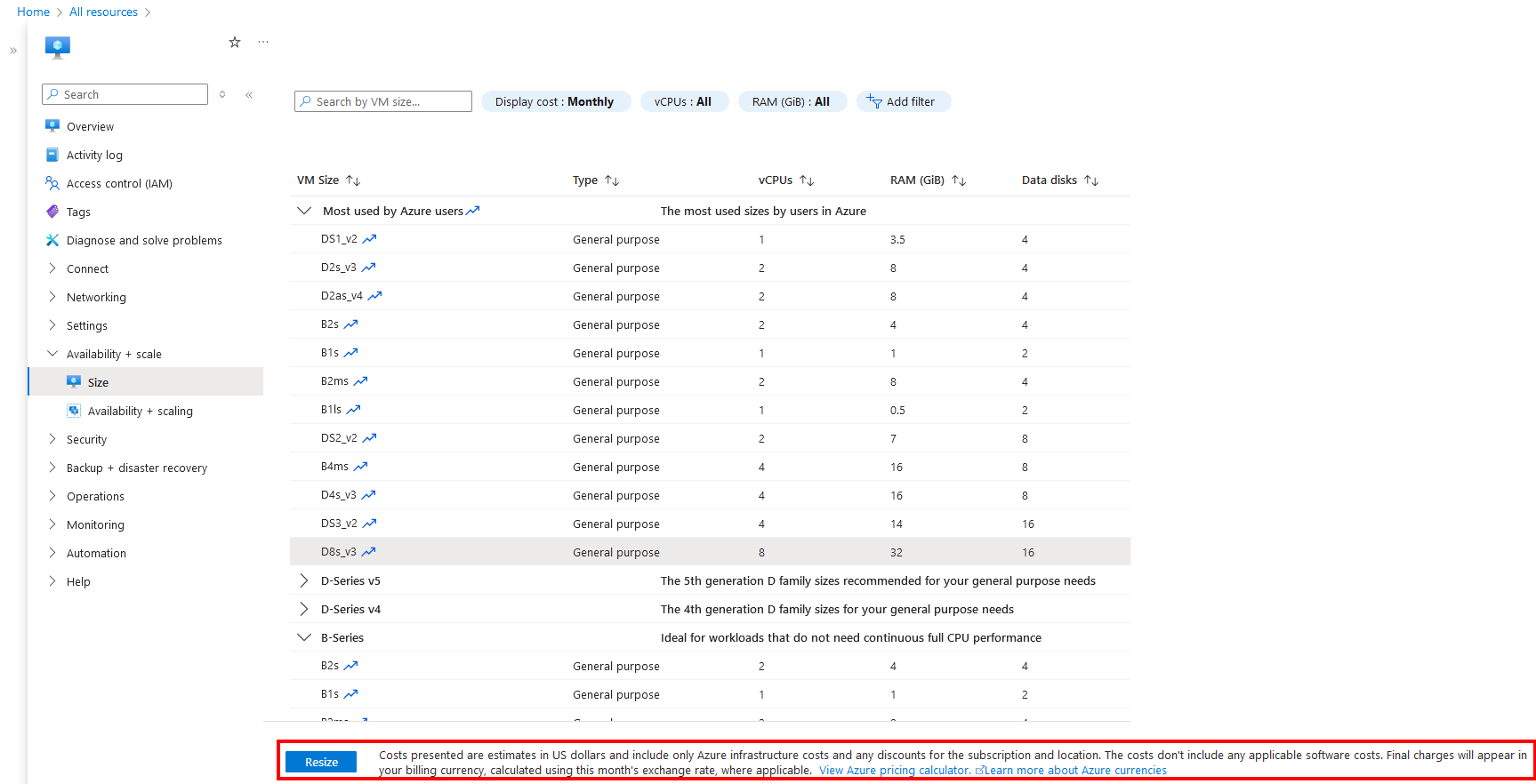Open View Azure pricing calculator link
The width and height of the screenshot is (1536, 784).
tap(895, 771)
